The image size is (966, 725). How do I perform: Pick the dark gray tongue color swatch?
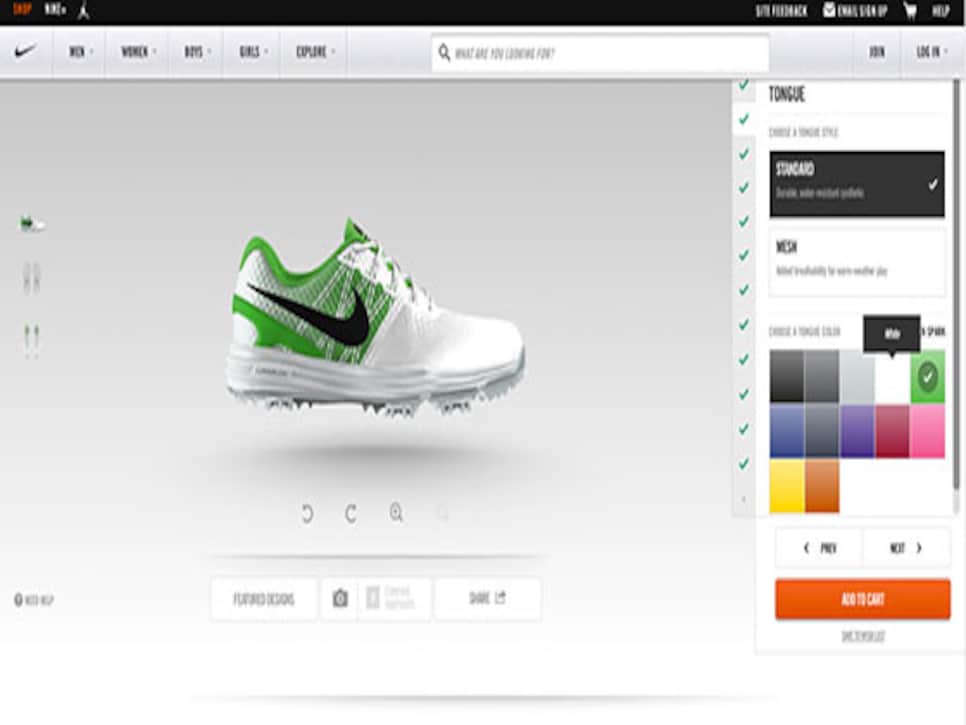click(822, 376)
